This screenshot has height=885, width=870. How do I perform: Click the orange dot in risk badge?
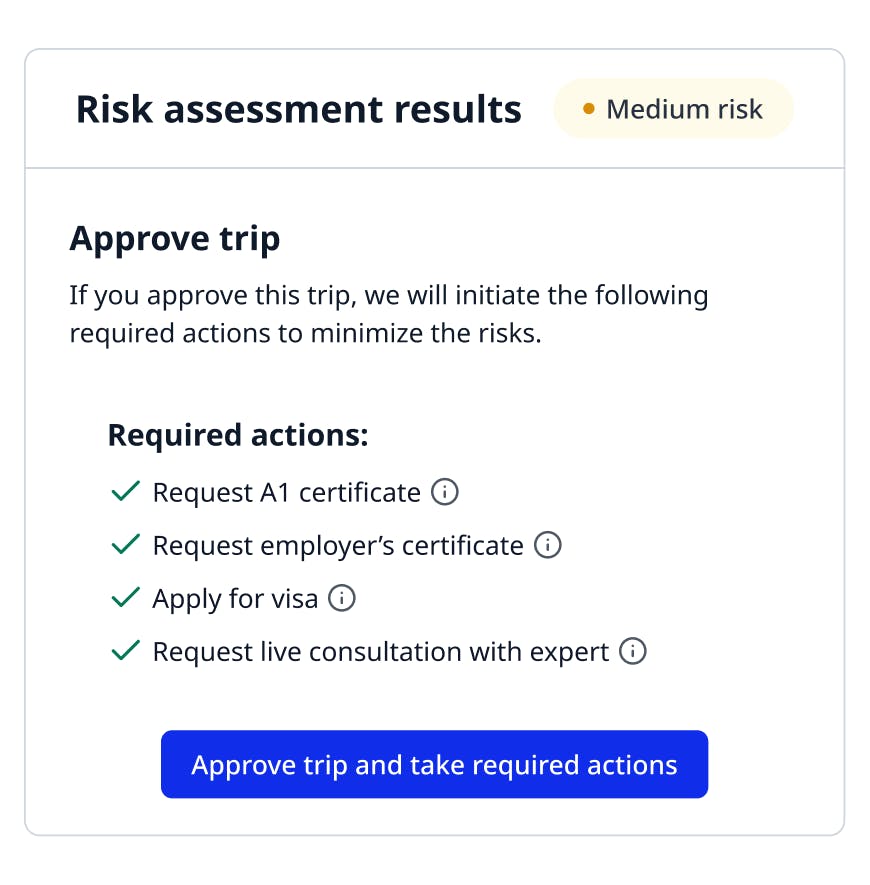point(588,109)
